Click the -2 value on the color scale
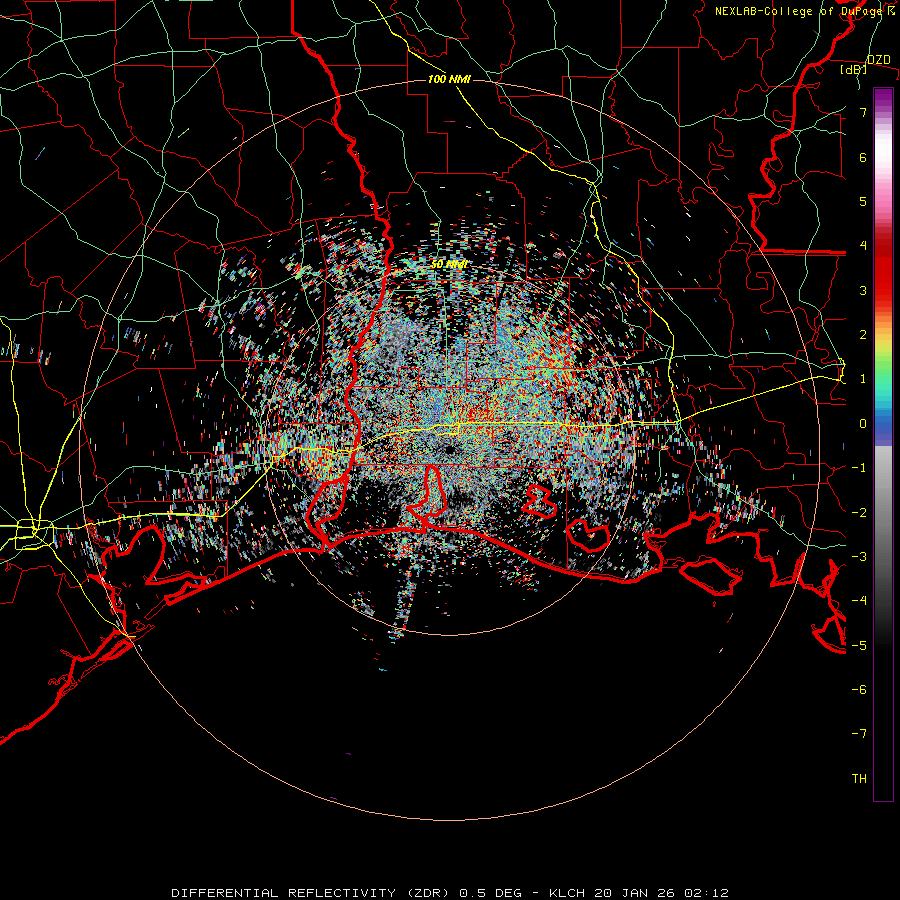Viewport: 900px width, 900px height. (x=859, y=513)
